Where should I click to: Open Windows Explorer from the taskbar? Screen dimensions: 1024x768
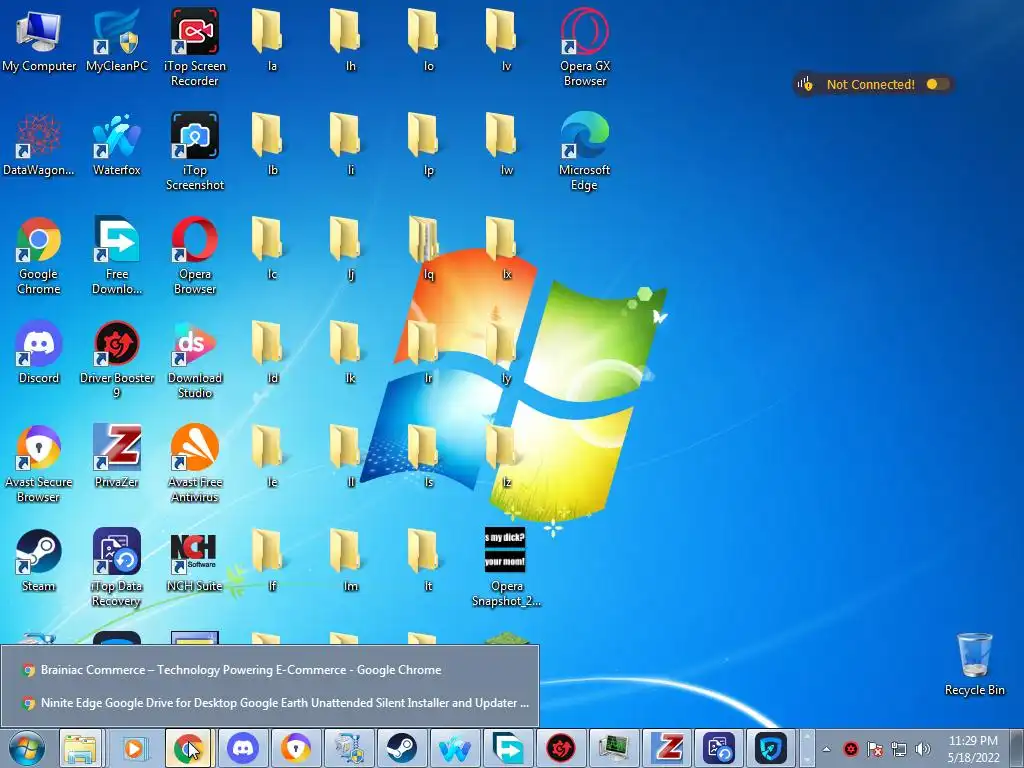click(80, 748)
